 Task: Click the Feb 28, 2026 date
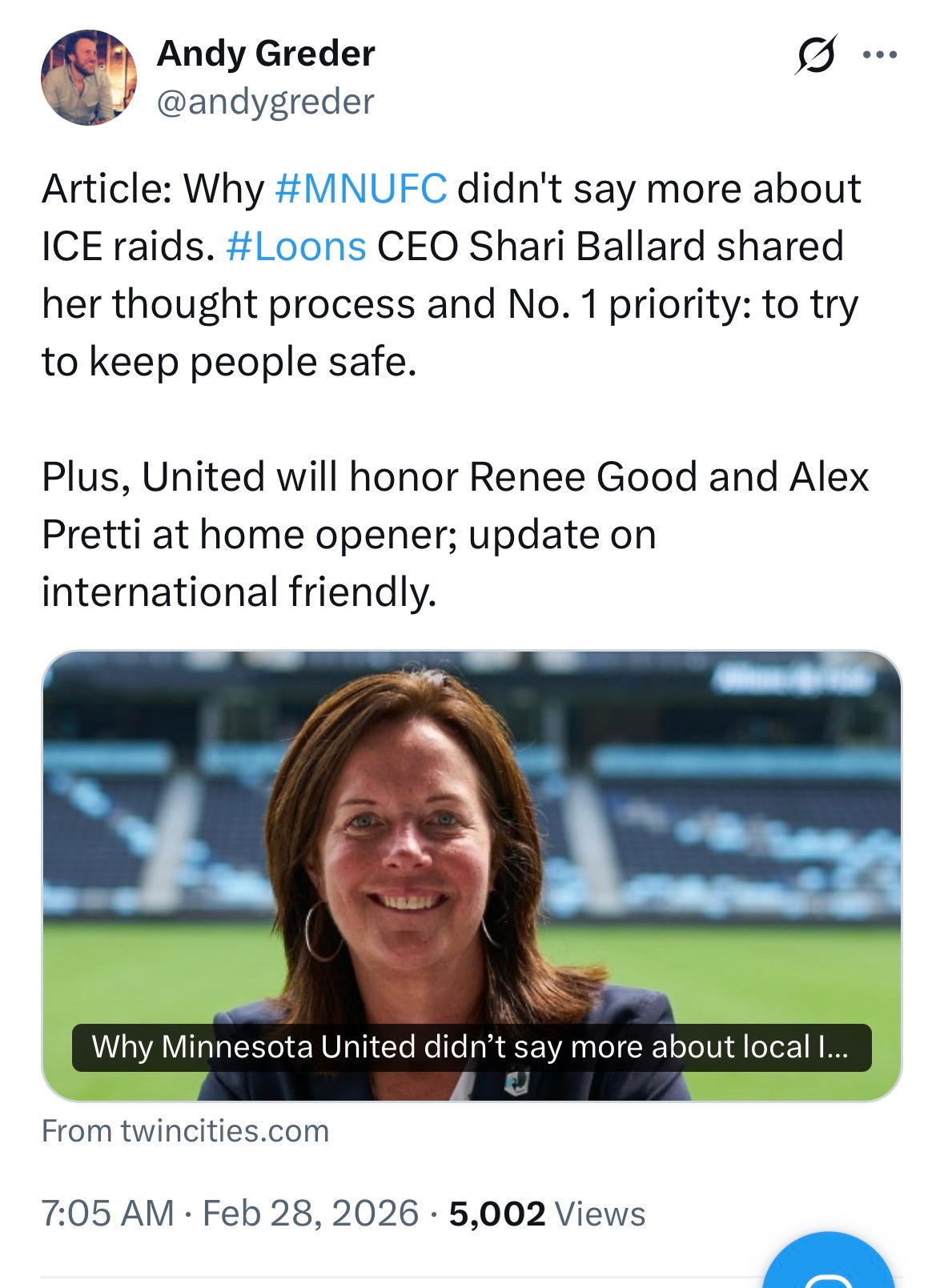(x=311, y=1213)
